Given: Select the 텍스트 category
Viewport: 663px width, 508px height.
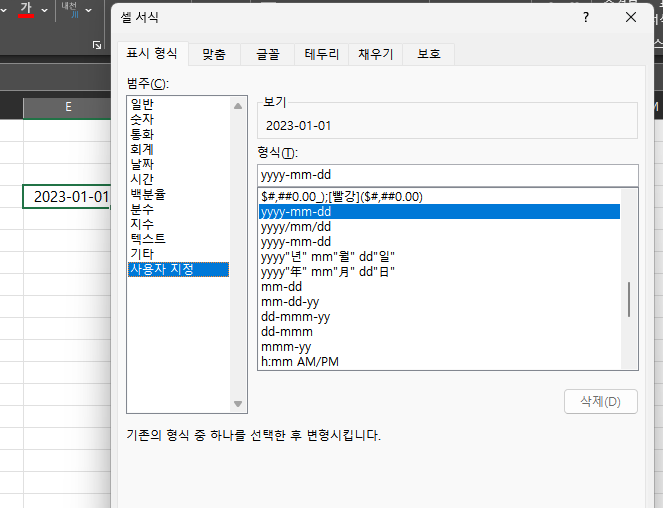Looking at the screenshot, I should click(179, 239).
